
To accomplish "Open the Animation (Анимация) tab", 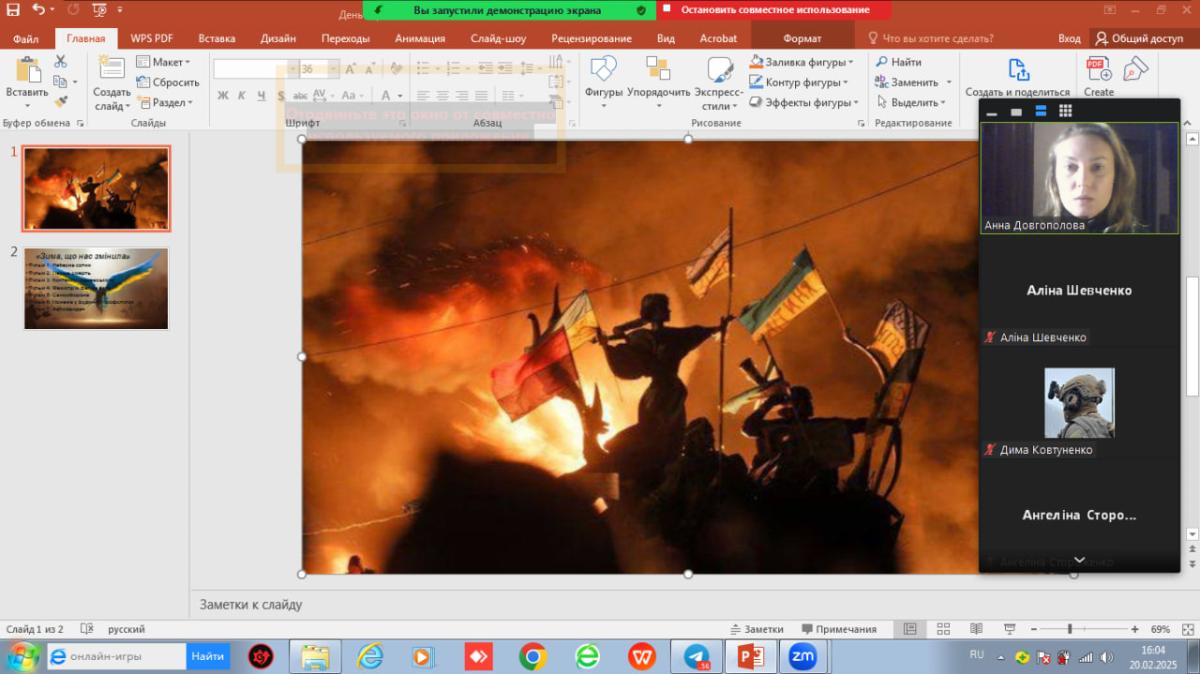I will [x=420, y=39].
